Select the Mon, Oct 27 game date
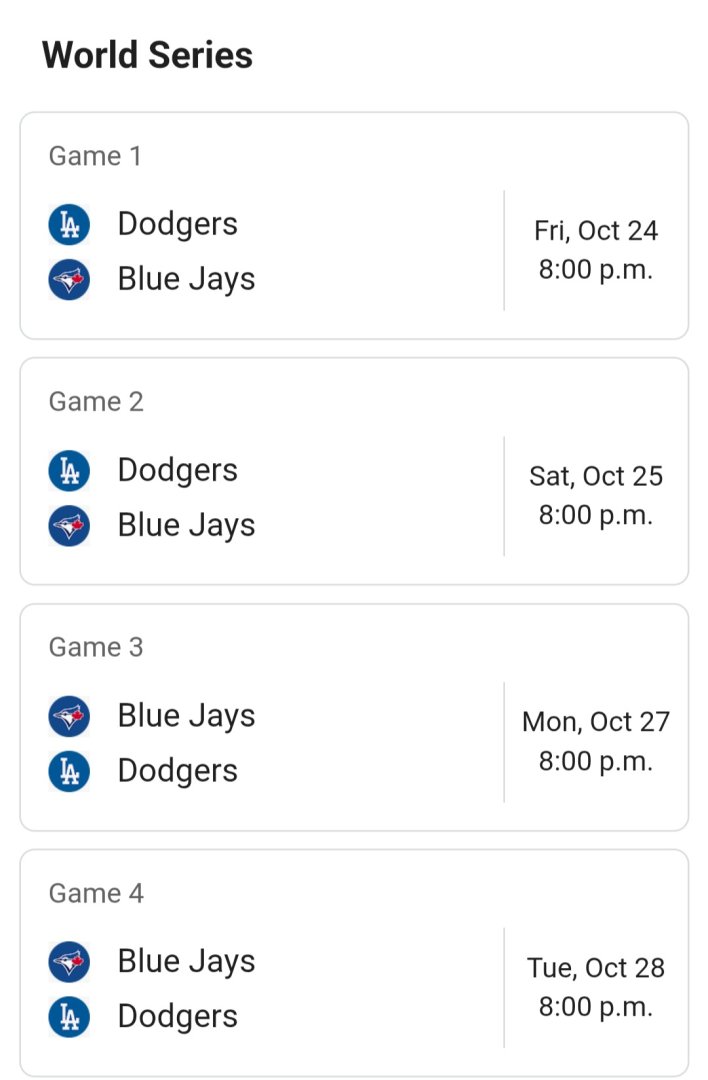The height and width of the screenshot is (1080, 708). 596,722
